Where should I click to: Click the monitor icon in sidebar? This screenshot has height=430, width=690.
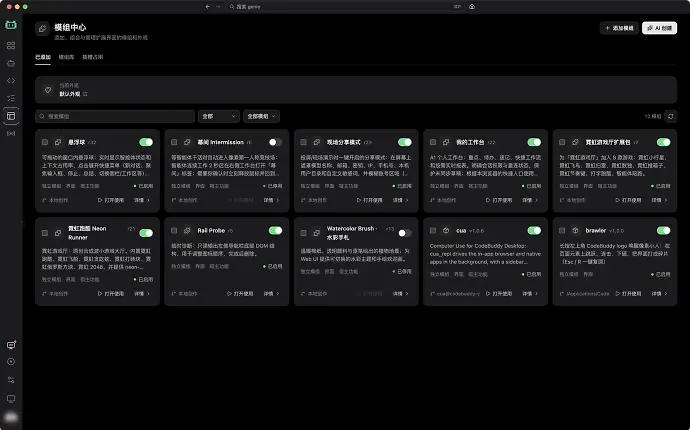[x=11, y=399]
